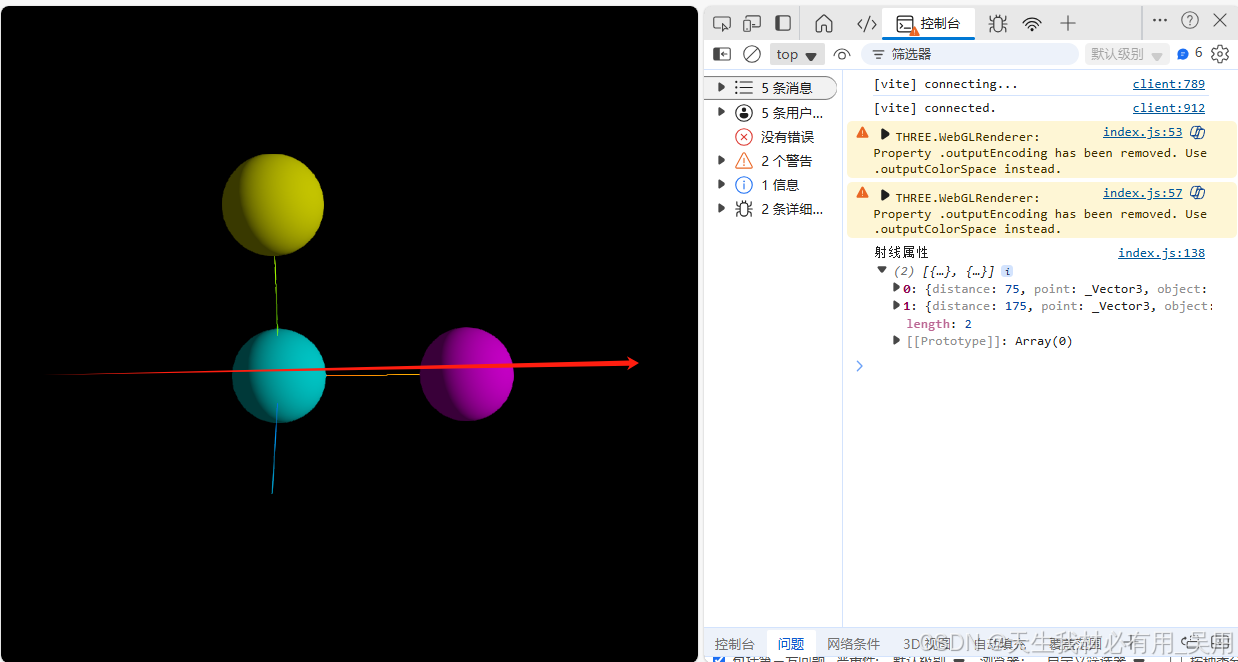Viewport: 1238px width, 662px height.
Task: Open the DevTools three-dot customize menu
Action: coord(1159,20)
